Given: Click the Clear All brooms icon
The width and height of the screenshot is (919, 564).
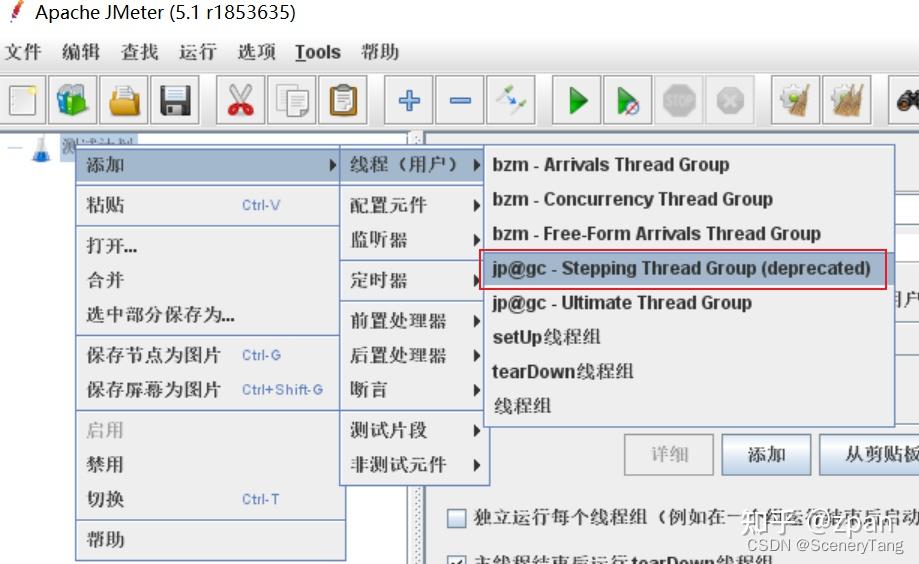Looking at the screenshot, I should (x=846, y=100).
